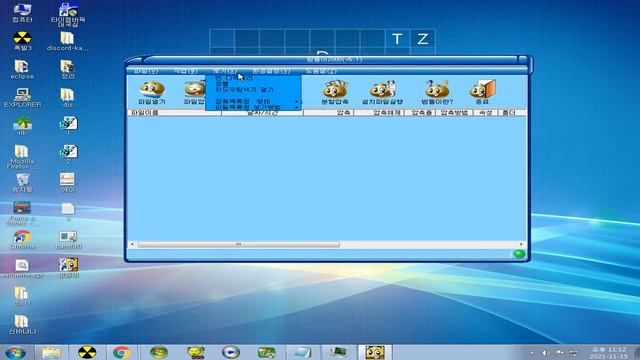640x360 pixels.
Task: Sort by the 속성 column header
Action: [485, 112]
